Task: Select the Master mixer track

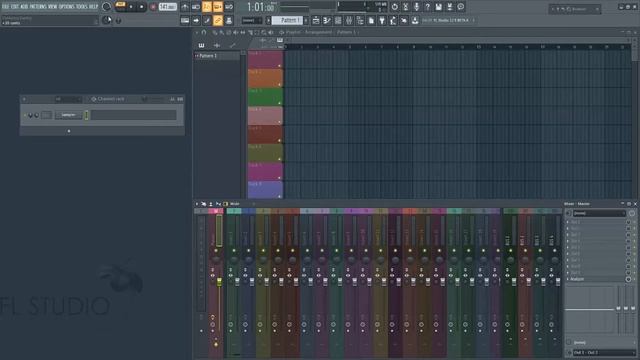Action: pyautogui.click(x=216, y=282)
